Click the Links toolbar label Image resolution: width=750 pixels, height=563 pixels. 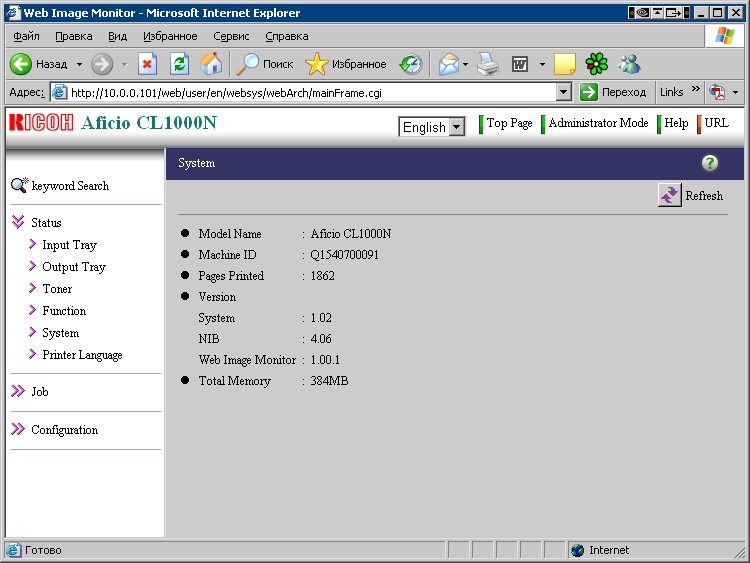point(671,92)
